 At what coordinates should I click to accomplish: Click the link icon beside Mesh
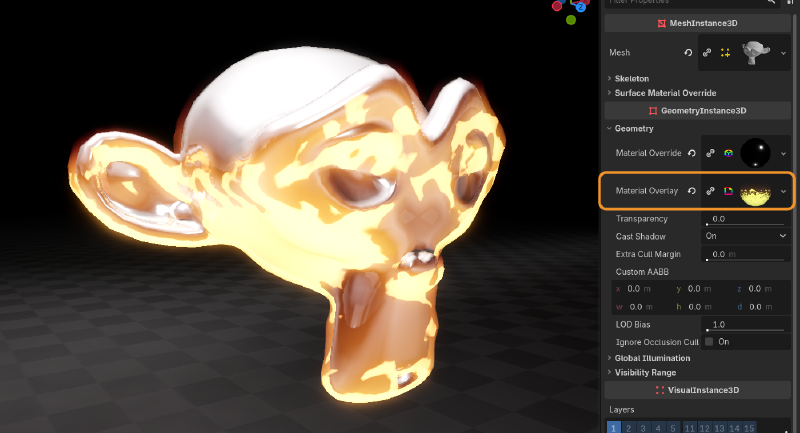pos(707,53)
